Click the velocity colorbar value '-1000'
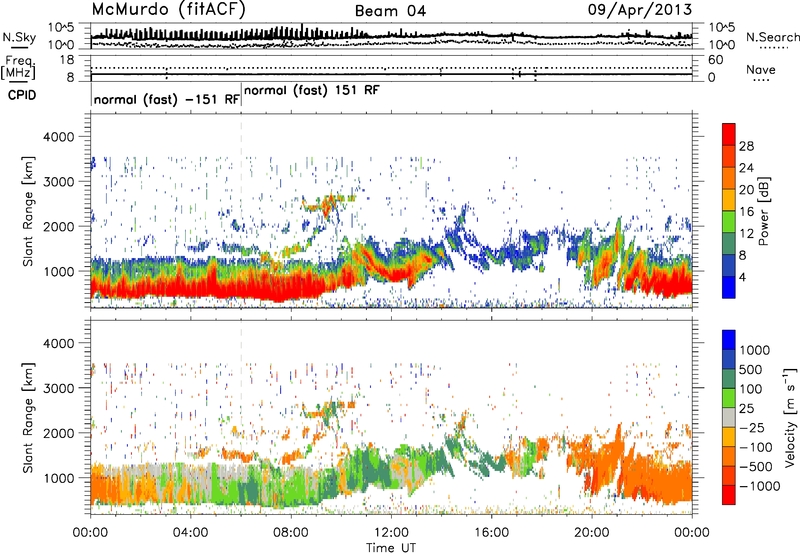The height and width of the screenshot is (554, 800). (x=759, y=486)
